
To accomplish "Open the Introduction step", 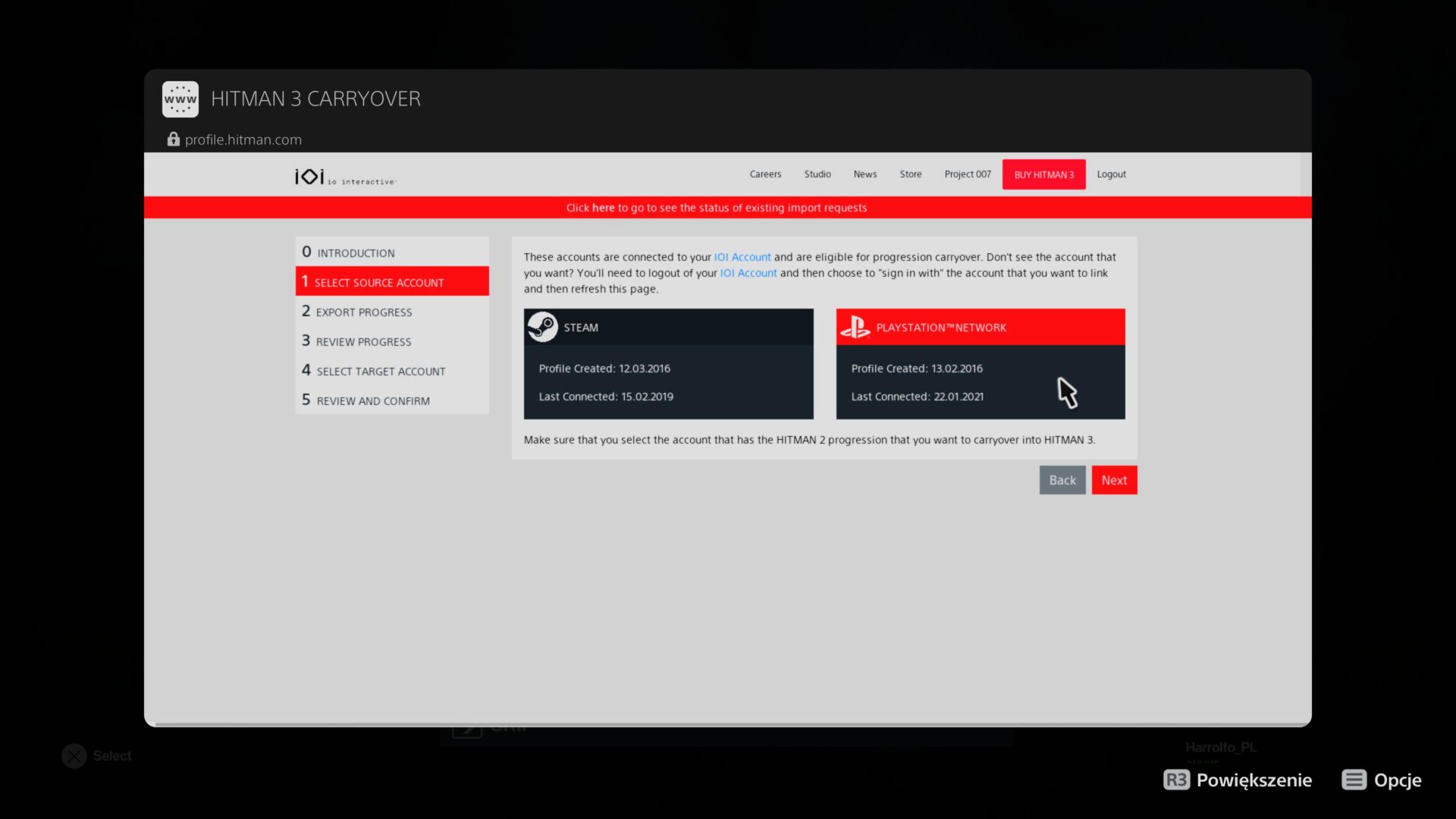I will pyautogui.click(x=355, y=253).
